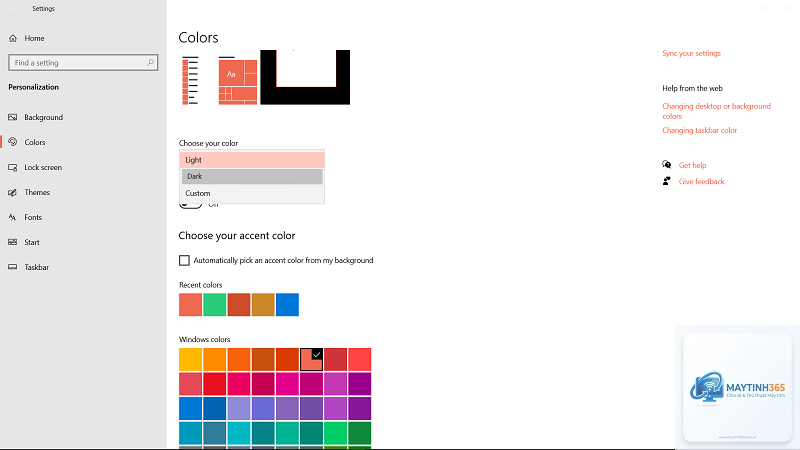Go to the Themes page

tap(37, 192)
